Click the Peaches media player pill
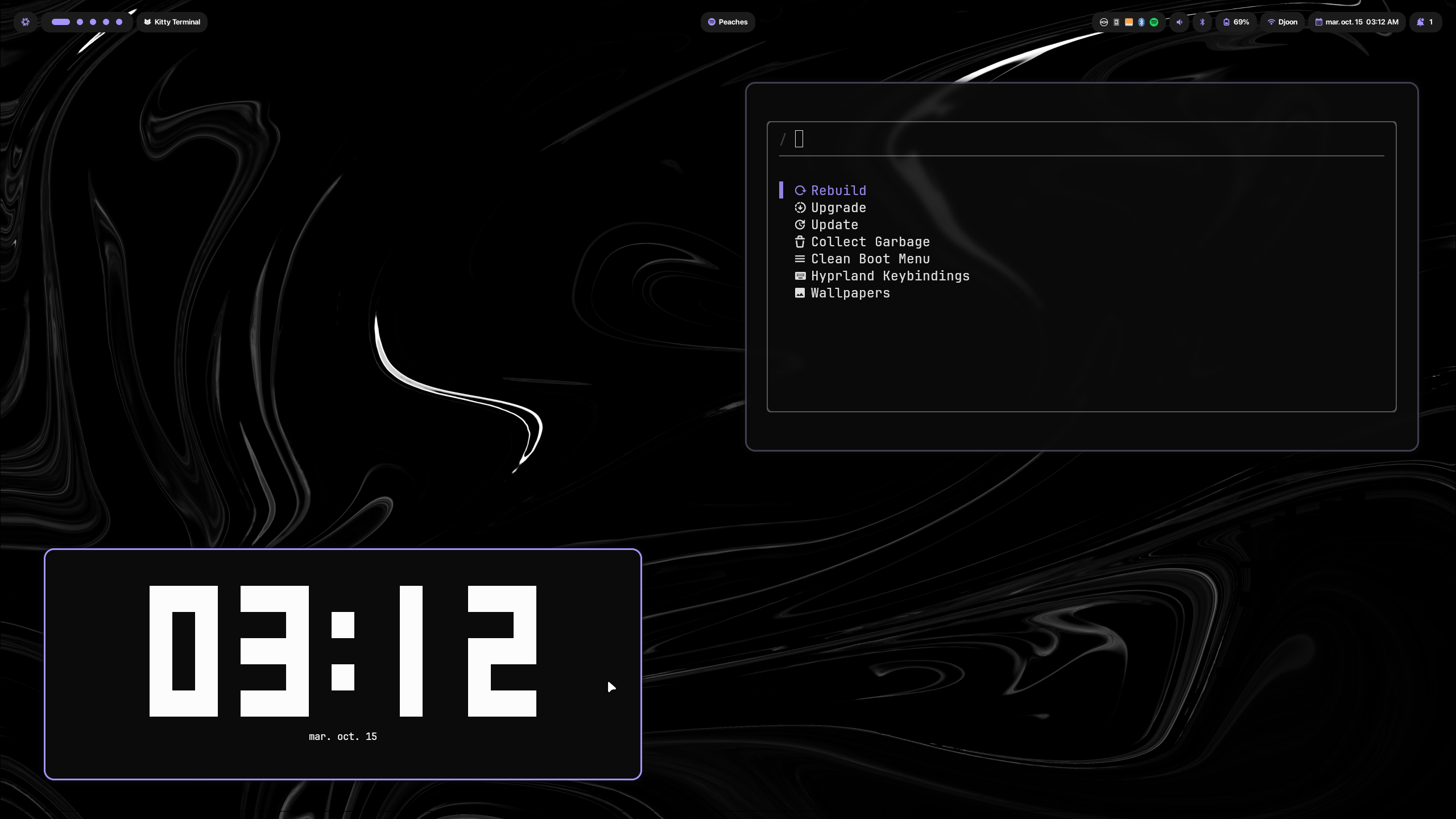1456x819 pixels. [x=727, y=22]
